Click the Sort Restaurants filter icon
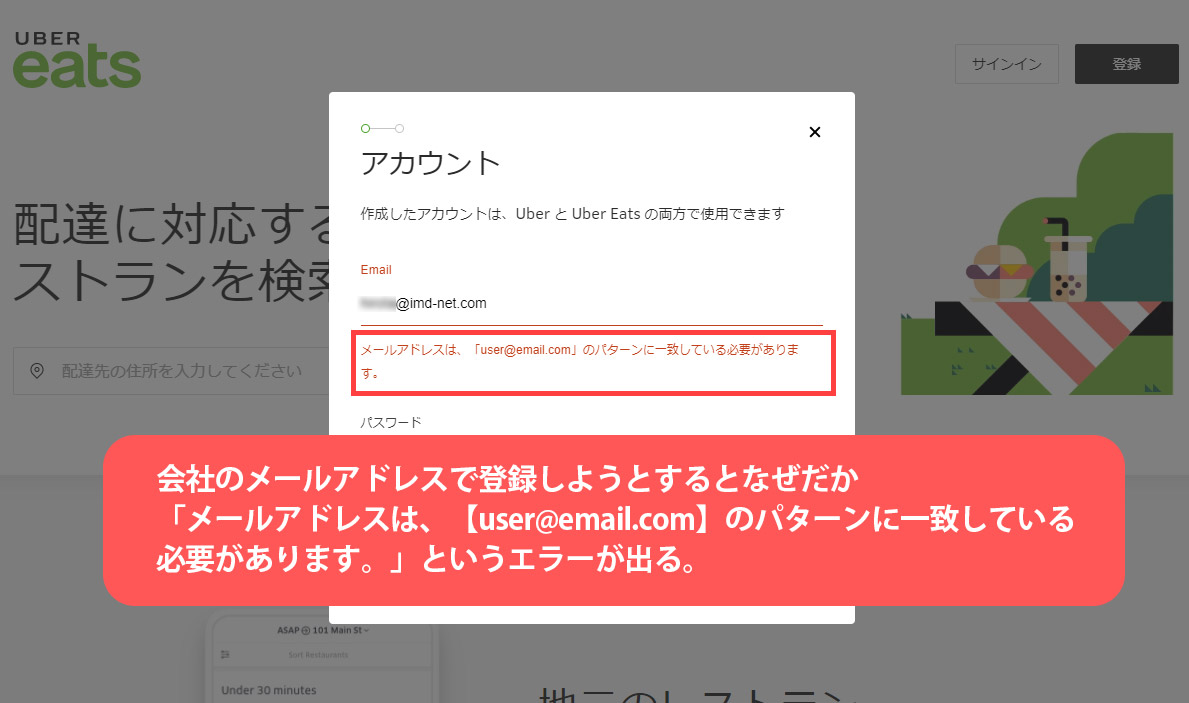 (x=225, y=654)
